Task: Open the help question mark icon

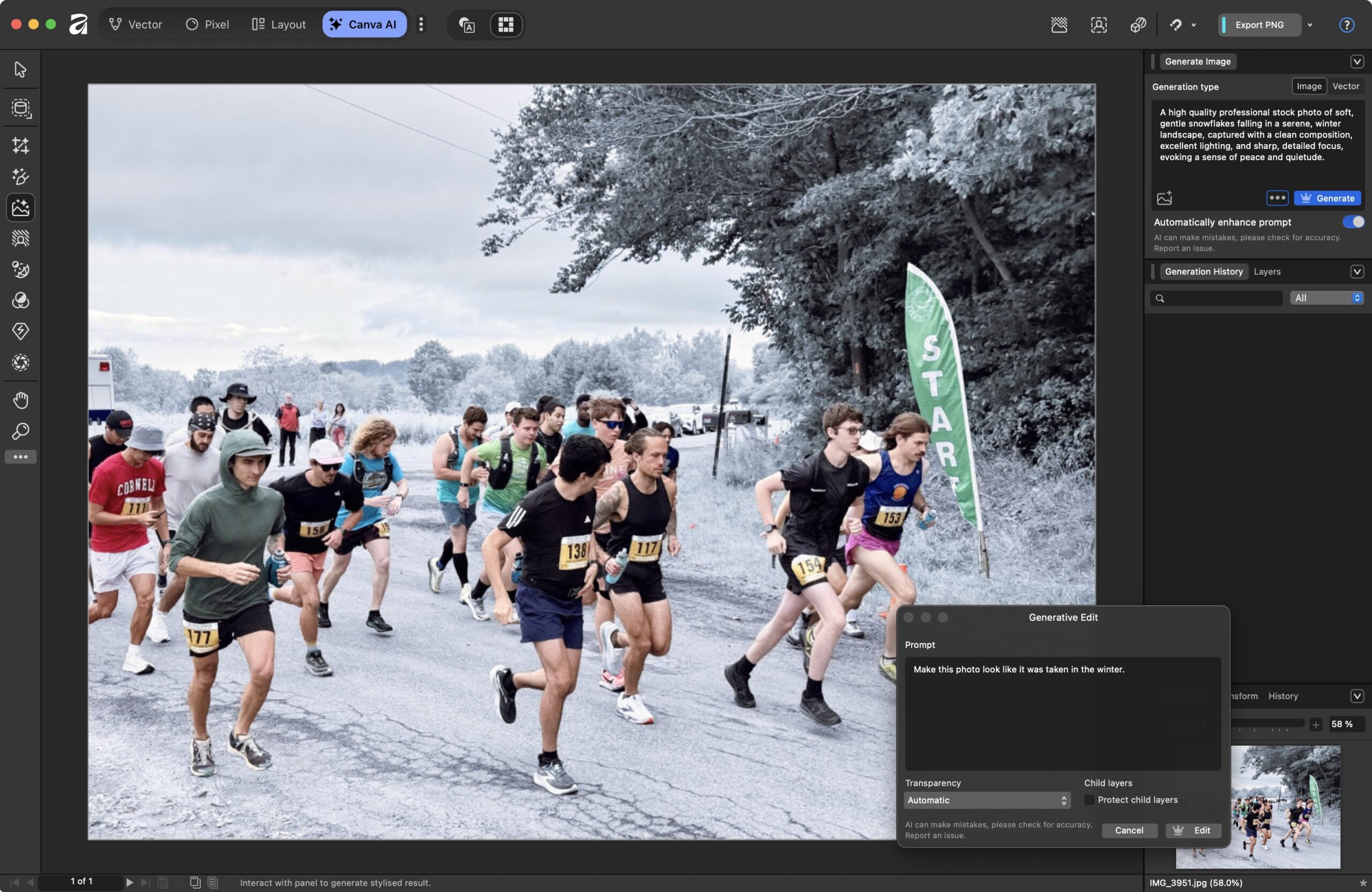Action: coord(1346,25)
